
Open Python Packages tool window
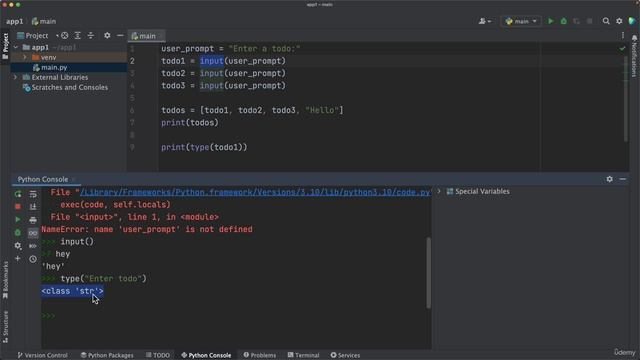(x=107, y=355)
